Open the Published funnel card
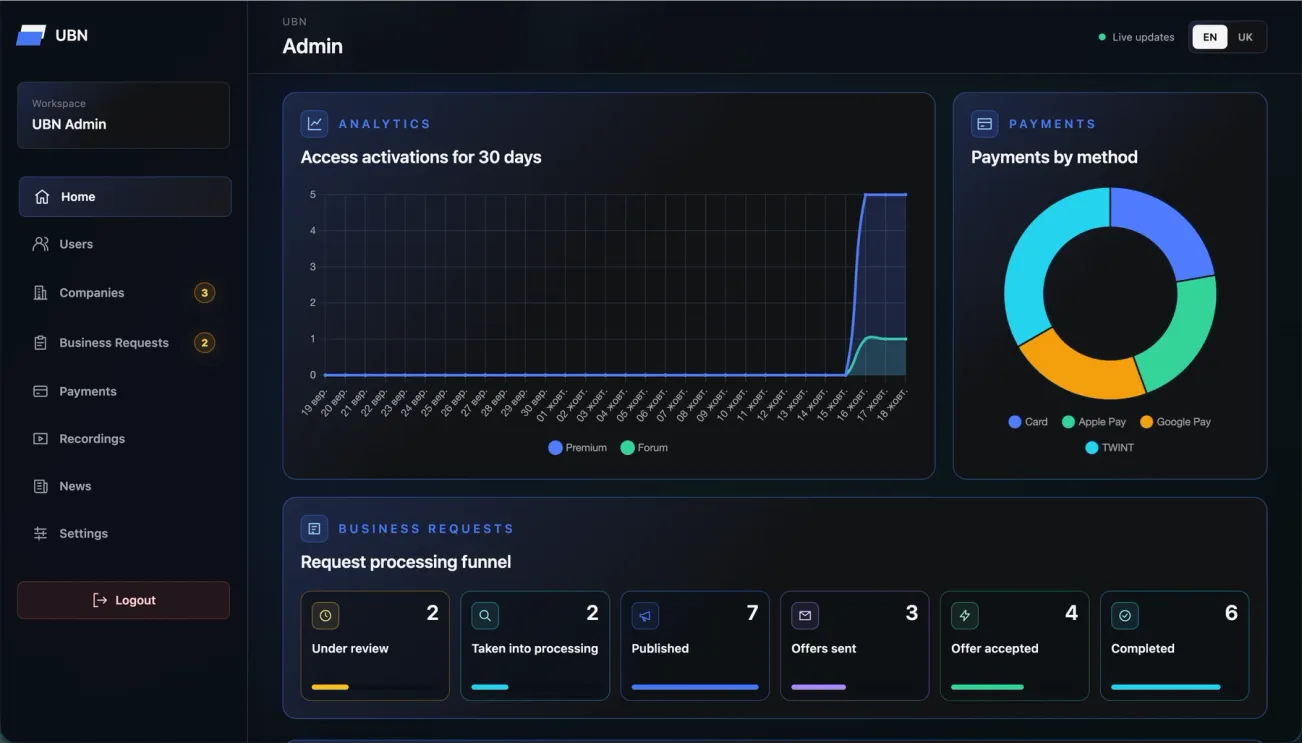Viewport: 1302px width, 743px height. click(695, 646)
